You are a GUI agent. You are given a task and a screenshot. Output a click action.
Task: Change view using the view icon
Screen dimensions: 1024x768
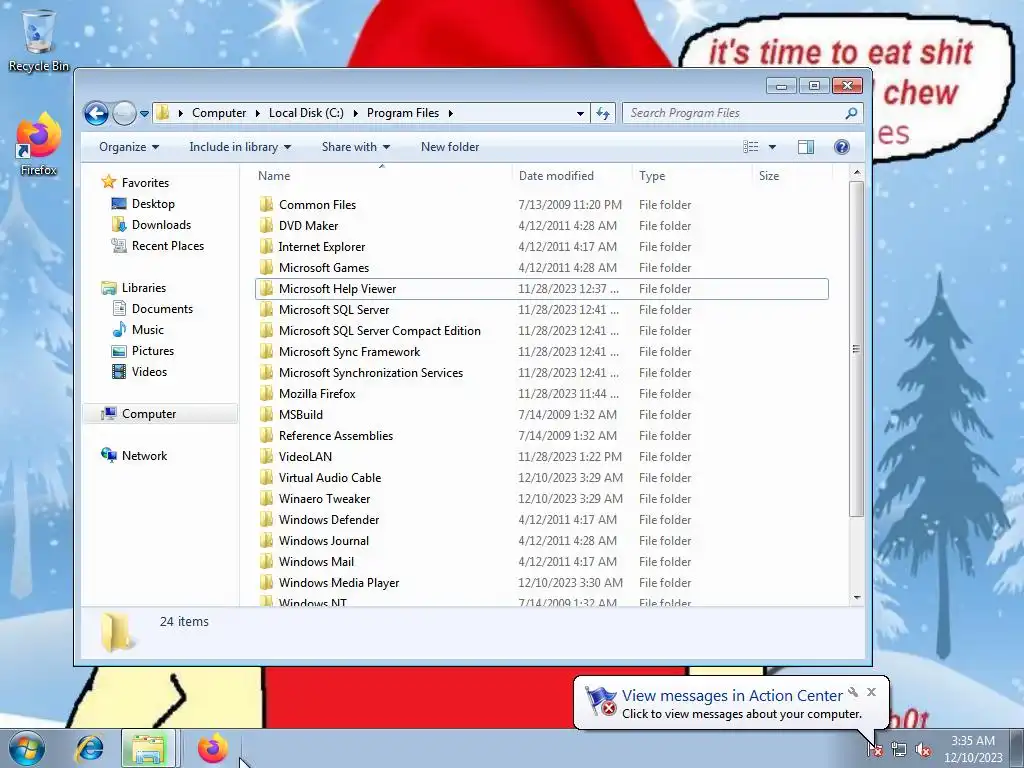(751, 147)
